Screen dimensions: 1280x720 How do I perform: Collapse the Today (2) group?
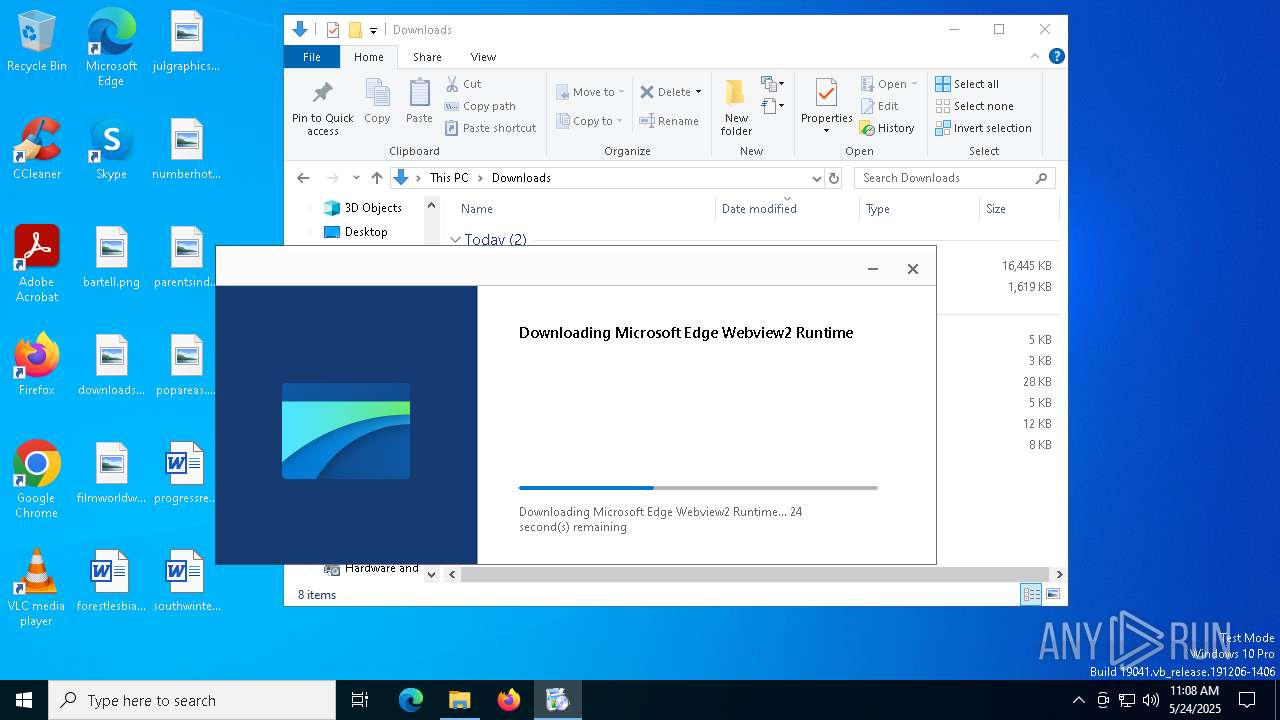coord(455,240)
